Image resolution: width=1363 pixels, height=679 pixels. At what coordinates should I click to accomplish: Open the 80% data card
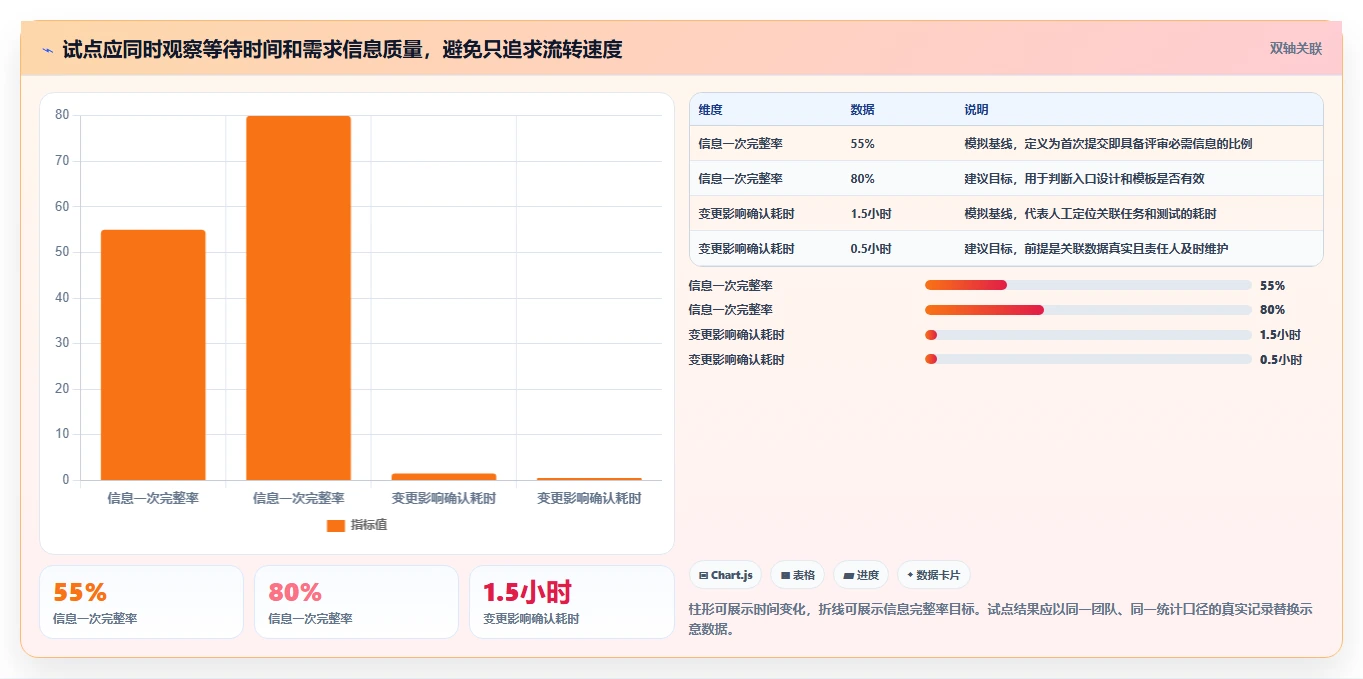[x=356, y=602]
